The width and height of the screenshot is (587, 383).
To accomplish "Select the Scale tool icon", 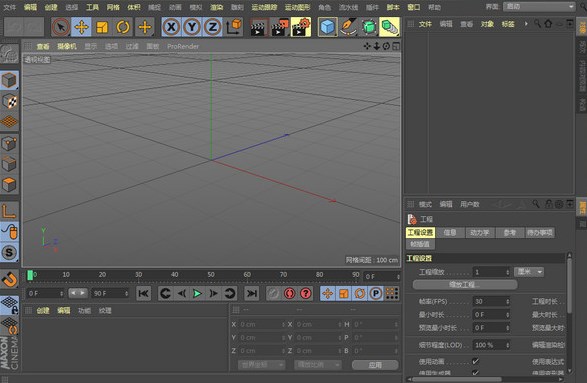I will pyautogui.click(x=102, y=27).
